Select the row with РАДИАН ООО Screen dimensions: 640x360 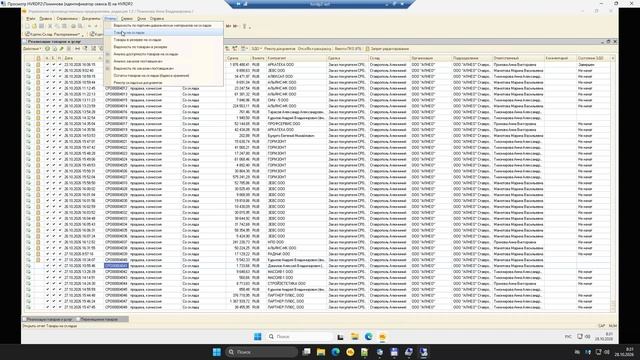click(x=318, y=254)
